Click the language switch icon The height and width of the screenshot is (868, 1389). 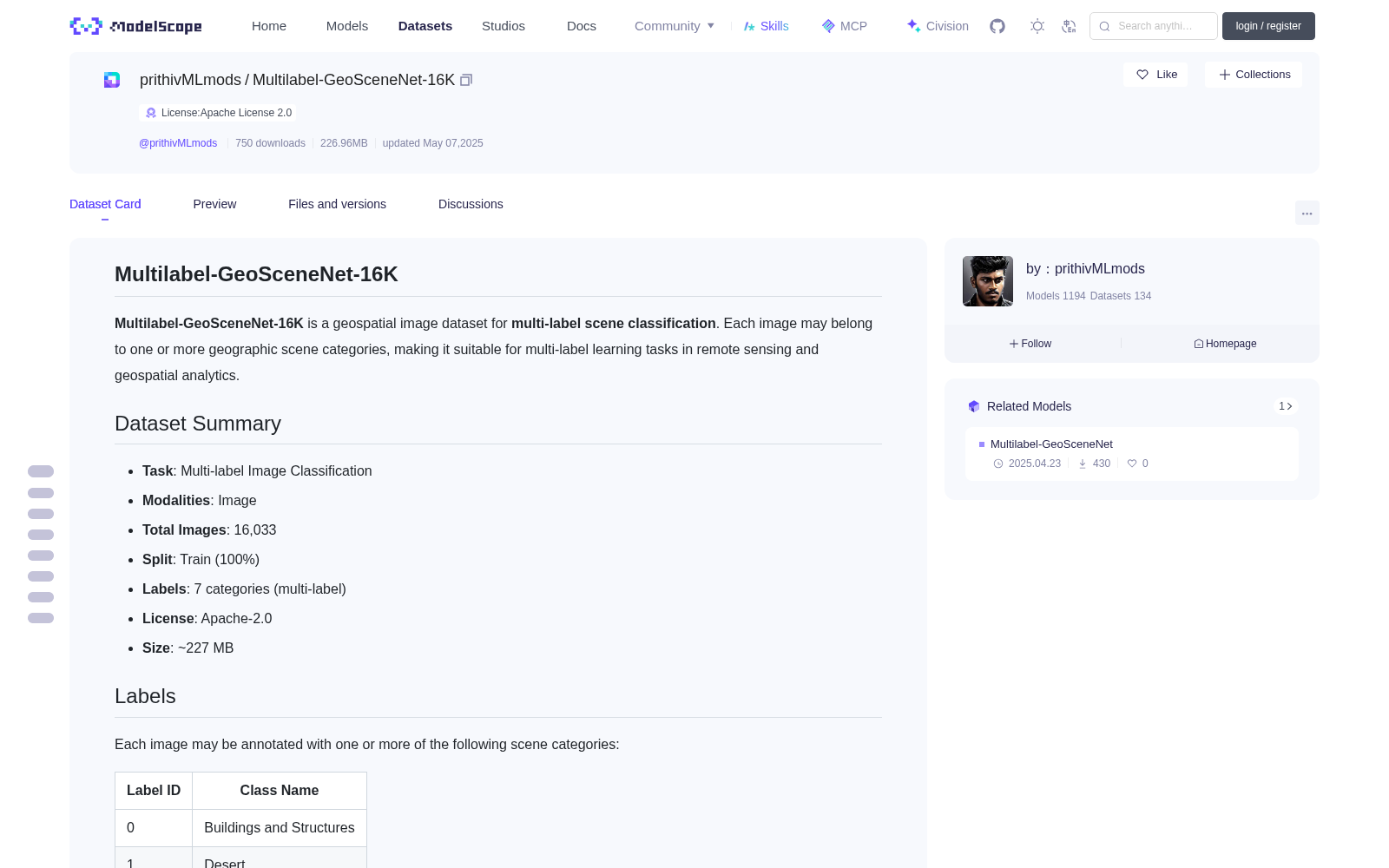coord(1069,26)
